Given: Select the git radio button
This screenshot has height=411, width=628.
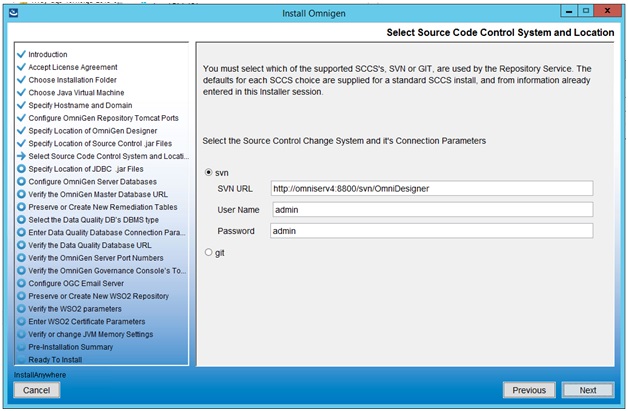Looking at the screenshot, I should click(208, 252).
